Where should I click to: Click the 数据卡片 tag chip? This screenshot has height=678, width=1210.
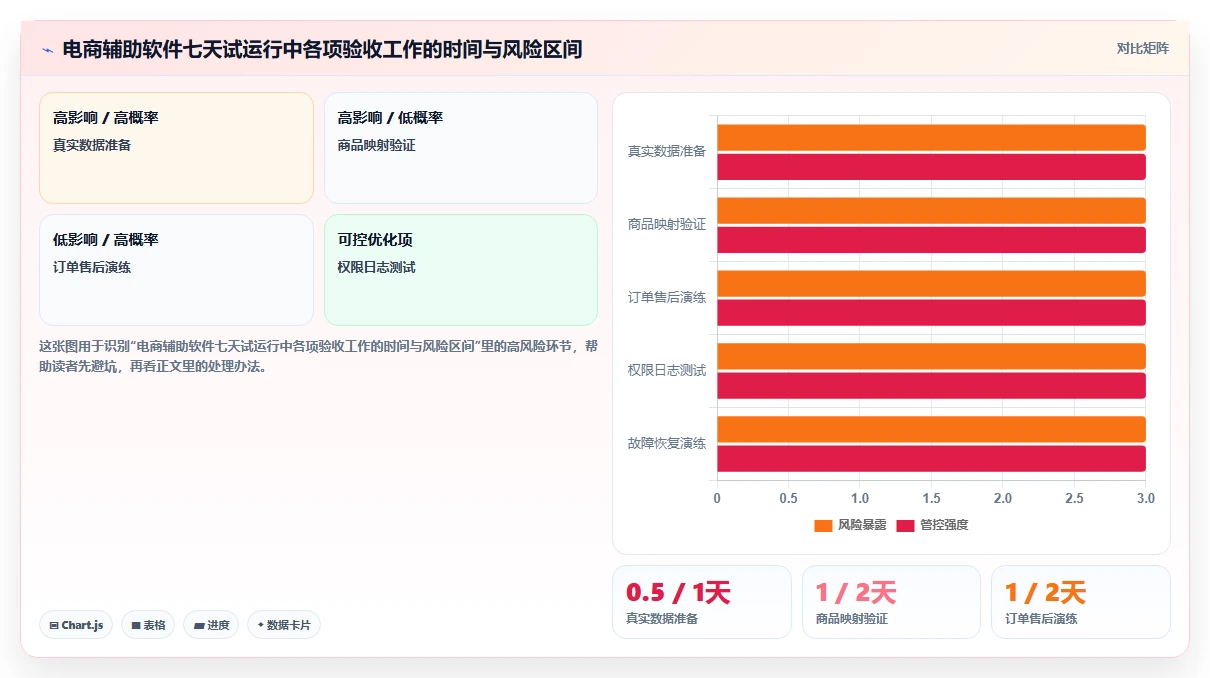click(284, 625)
